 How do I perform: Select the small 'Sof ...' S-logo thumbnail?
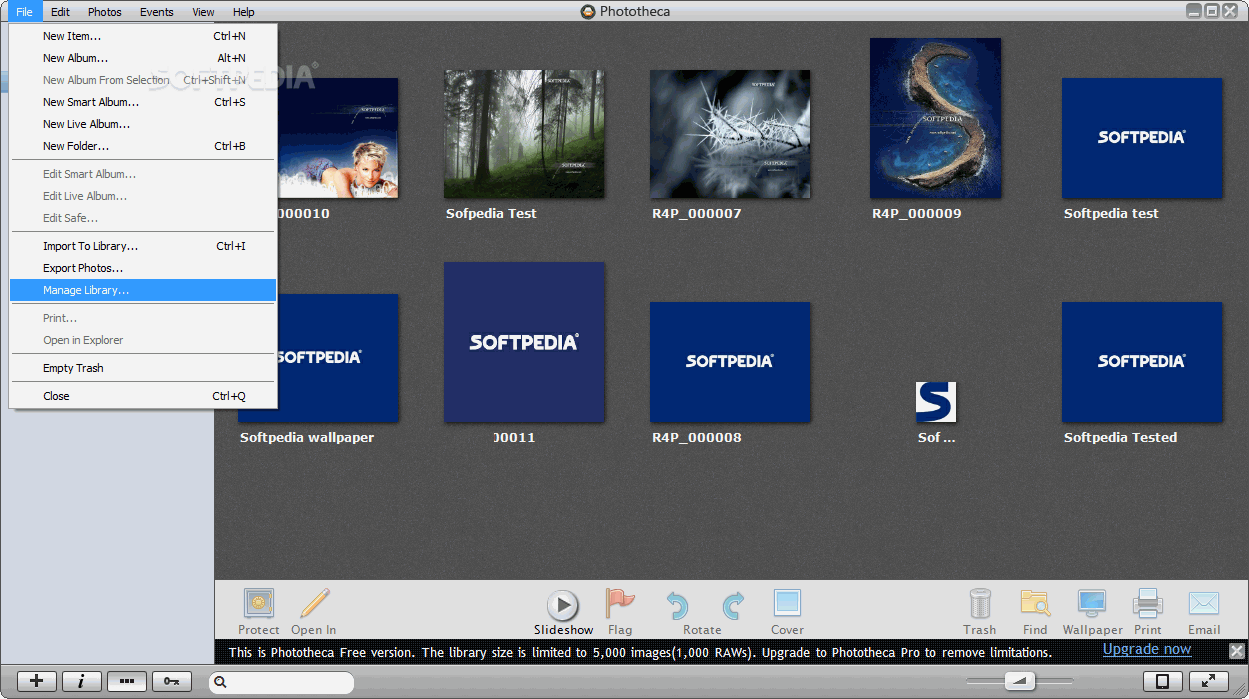[x=936, y=402]
